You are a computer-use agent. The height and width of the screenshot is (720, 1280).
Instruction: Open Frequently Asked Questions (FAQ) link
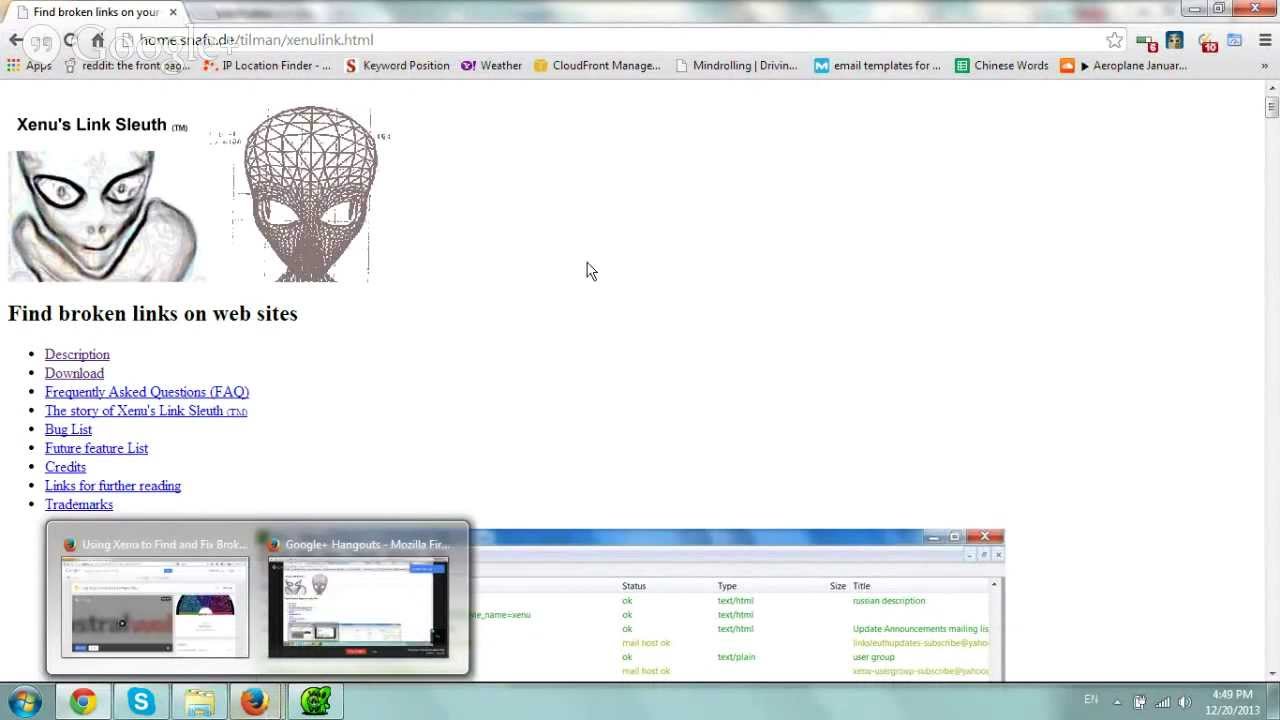(147, 392)
